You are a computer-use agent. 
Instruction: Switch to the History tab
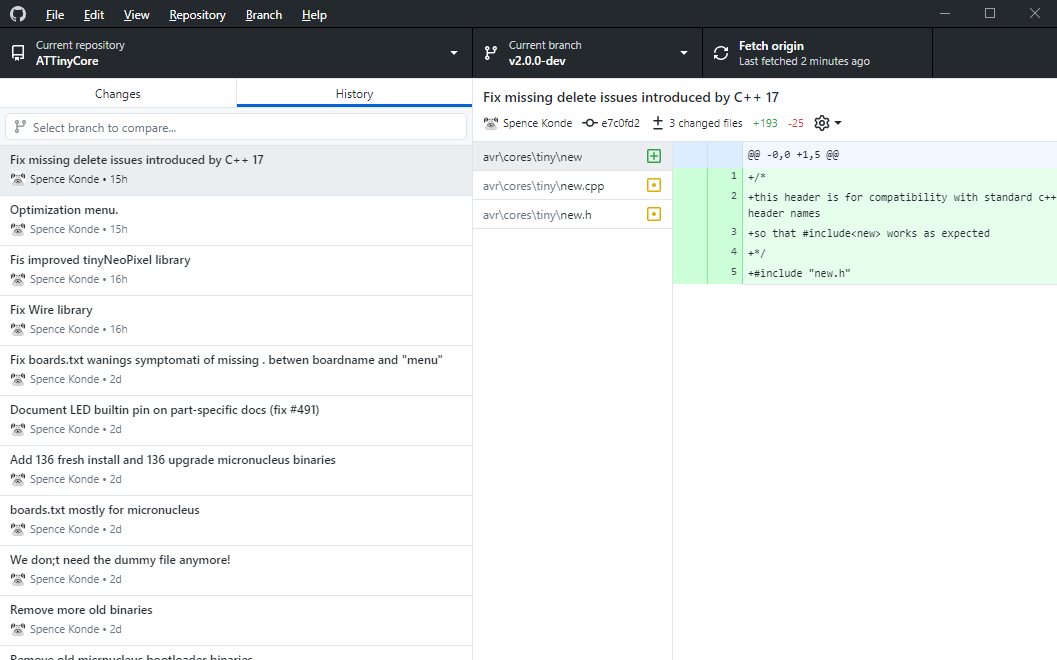pos(353,92)
